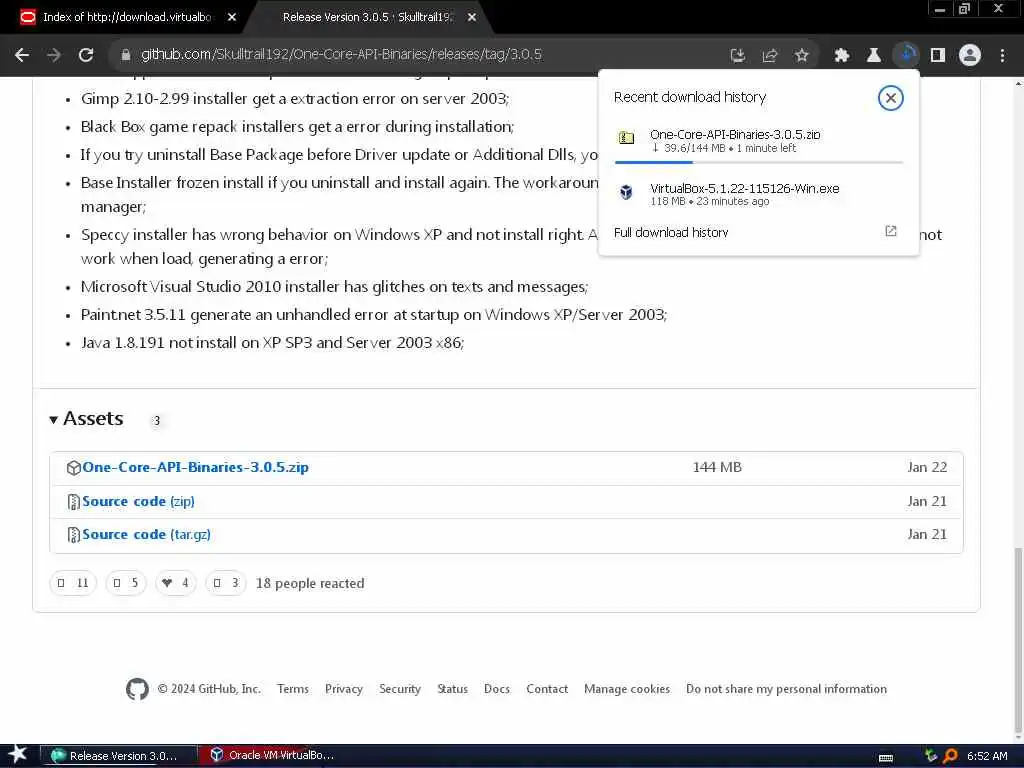Click the package icon next to binaries zip
The width and height of the screenshot is (1024, 768).
point(74,468)
